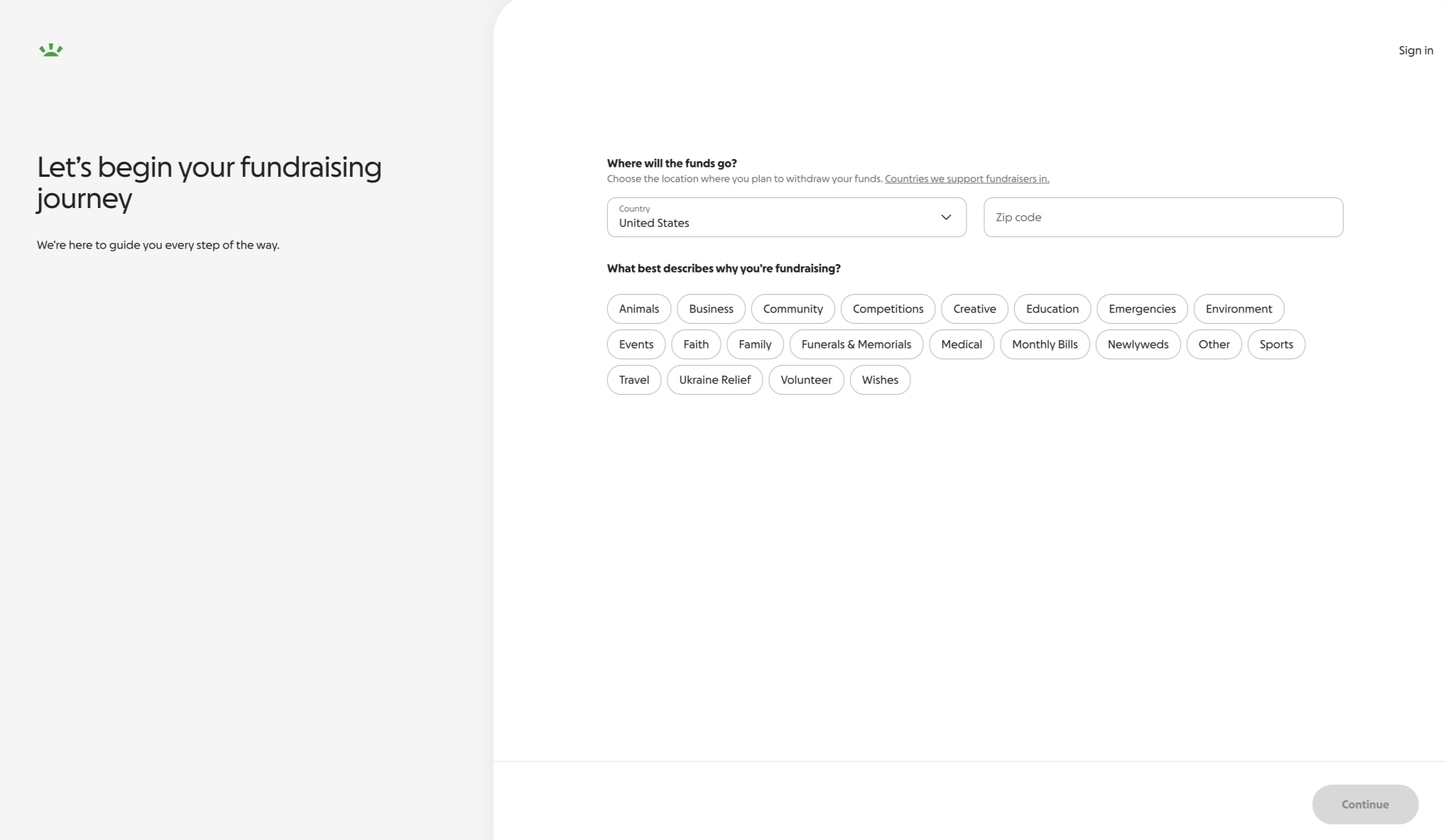Click the Continue button
Viewport: 1446px width, 840px height.
1365,804
